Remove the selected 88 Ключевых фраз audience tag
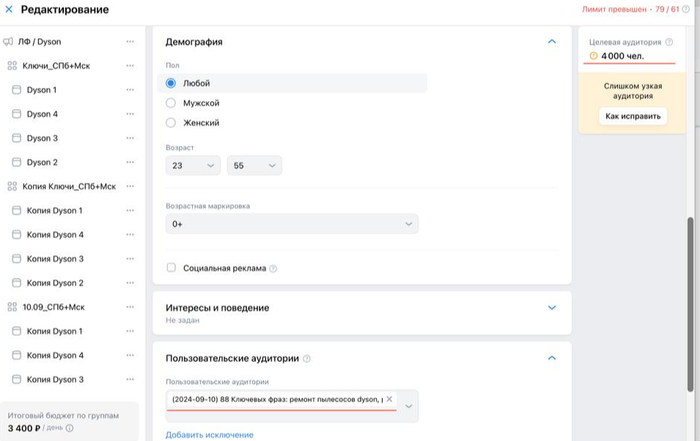This screenshot has height=441, width=700. pyautogui.click(x=390, y=399)
